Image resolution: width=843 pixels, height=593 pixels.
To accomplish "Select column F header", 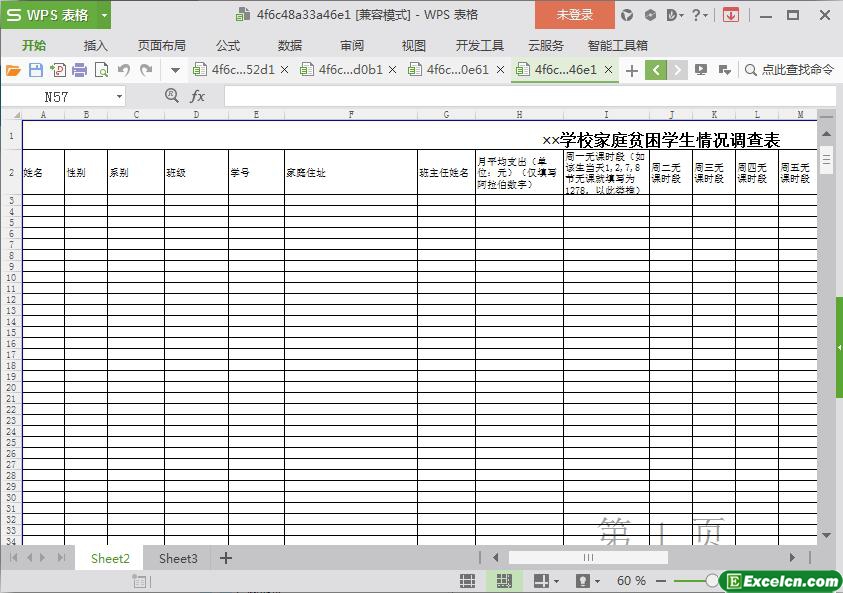I will coord(351,115).
